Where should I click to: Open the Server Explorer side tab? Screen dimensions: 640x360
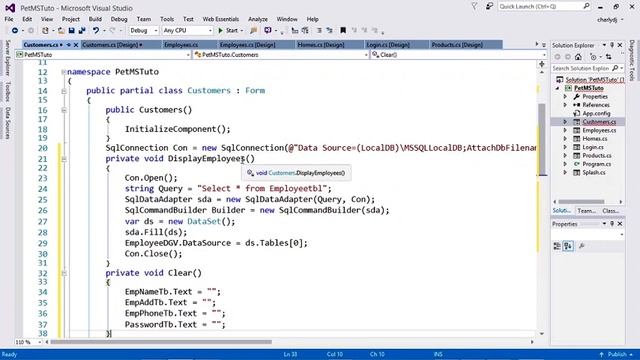click(x=8, y=58)
